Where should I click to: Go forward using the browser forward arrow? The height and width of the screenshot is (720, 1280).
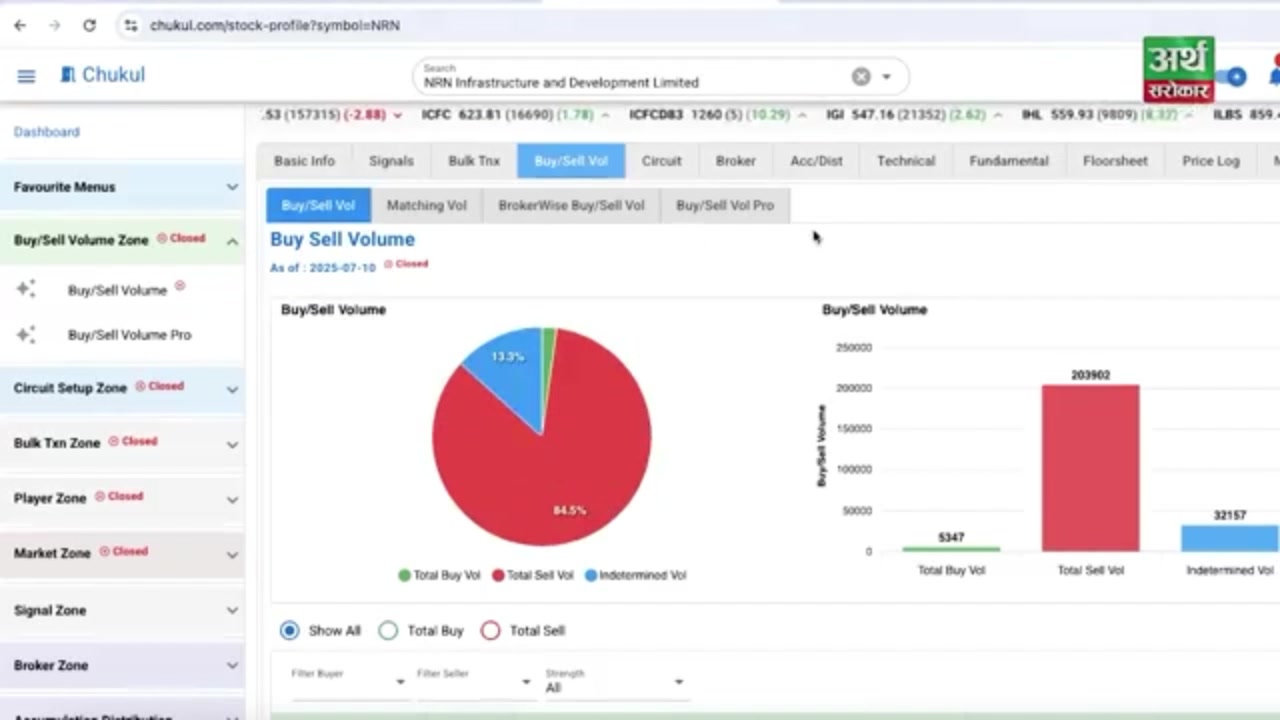(54, 25)
